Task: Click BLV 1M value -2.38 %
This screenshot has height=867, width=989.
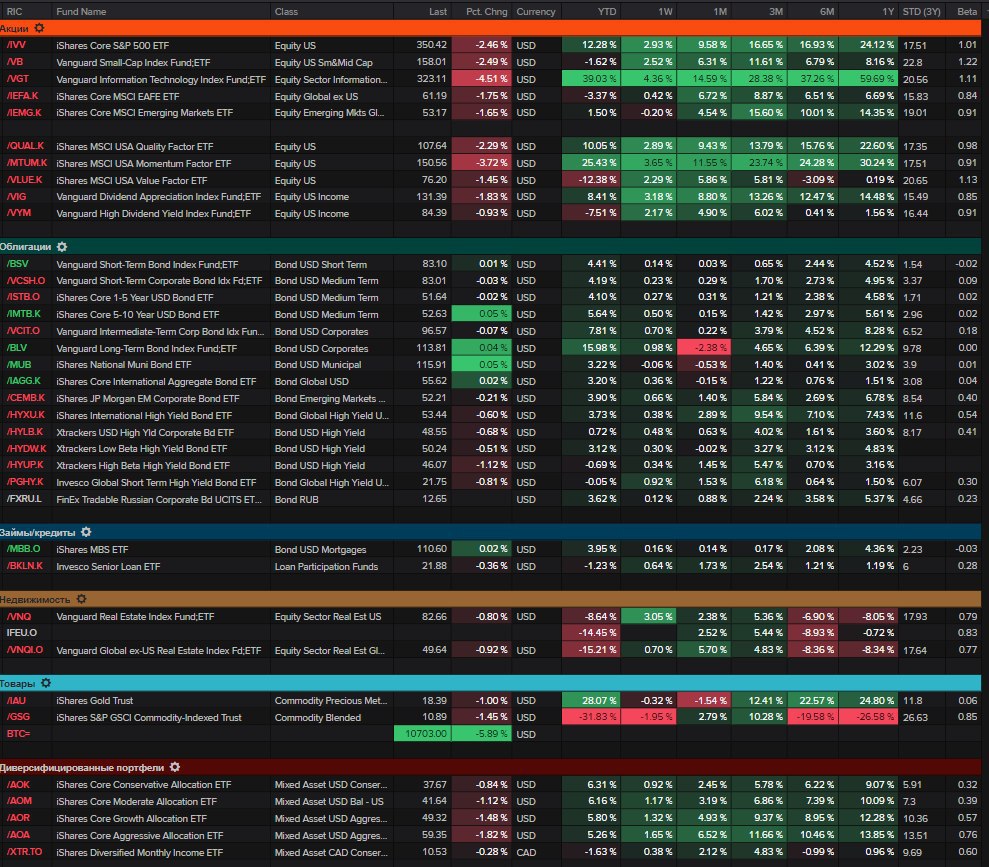Action: click(x=705, y=347)
